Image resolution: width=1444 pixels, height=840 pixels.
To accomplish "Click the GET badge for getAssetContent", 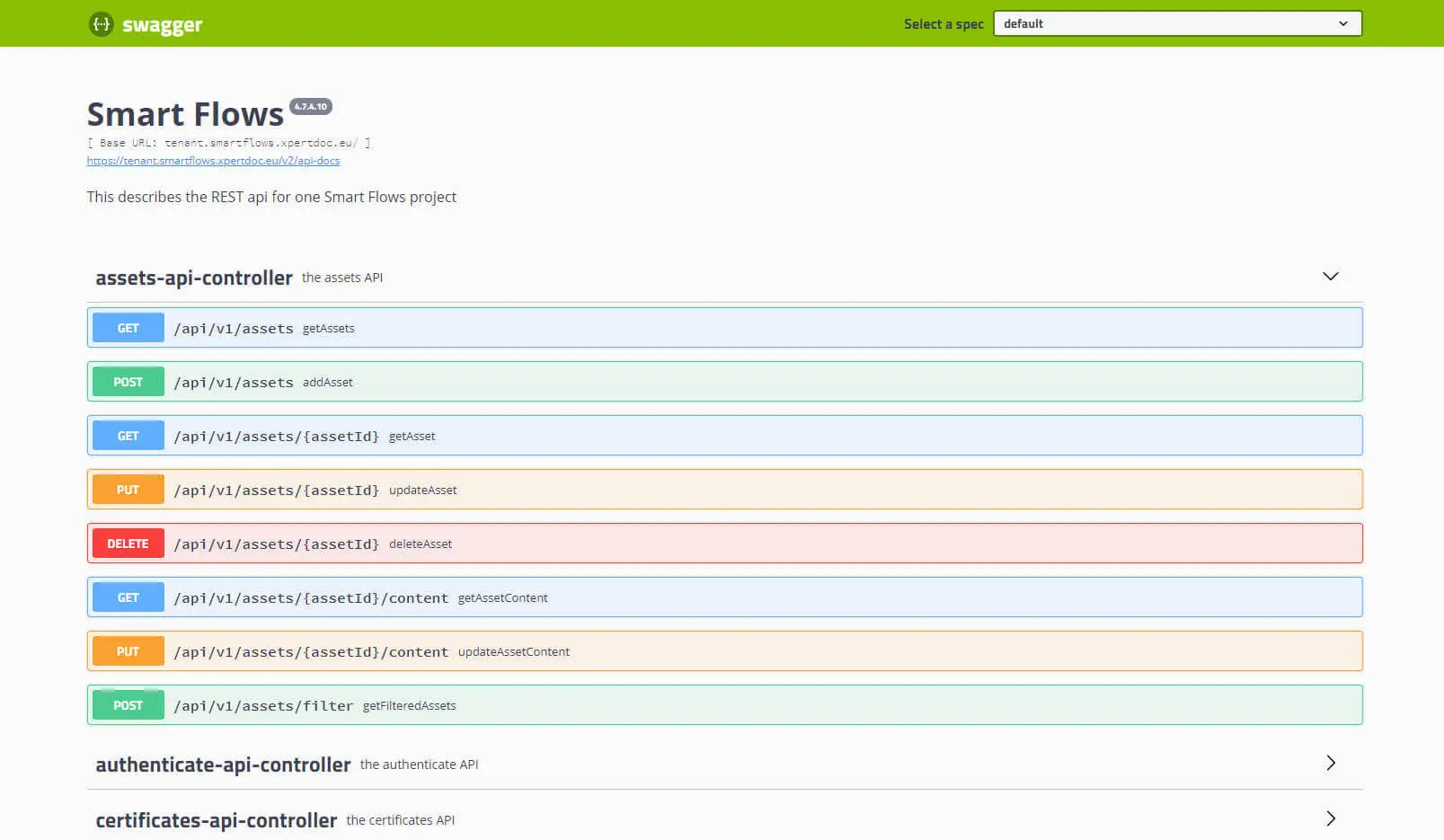I will [128, 597].
